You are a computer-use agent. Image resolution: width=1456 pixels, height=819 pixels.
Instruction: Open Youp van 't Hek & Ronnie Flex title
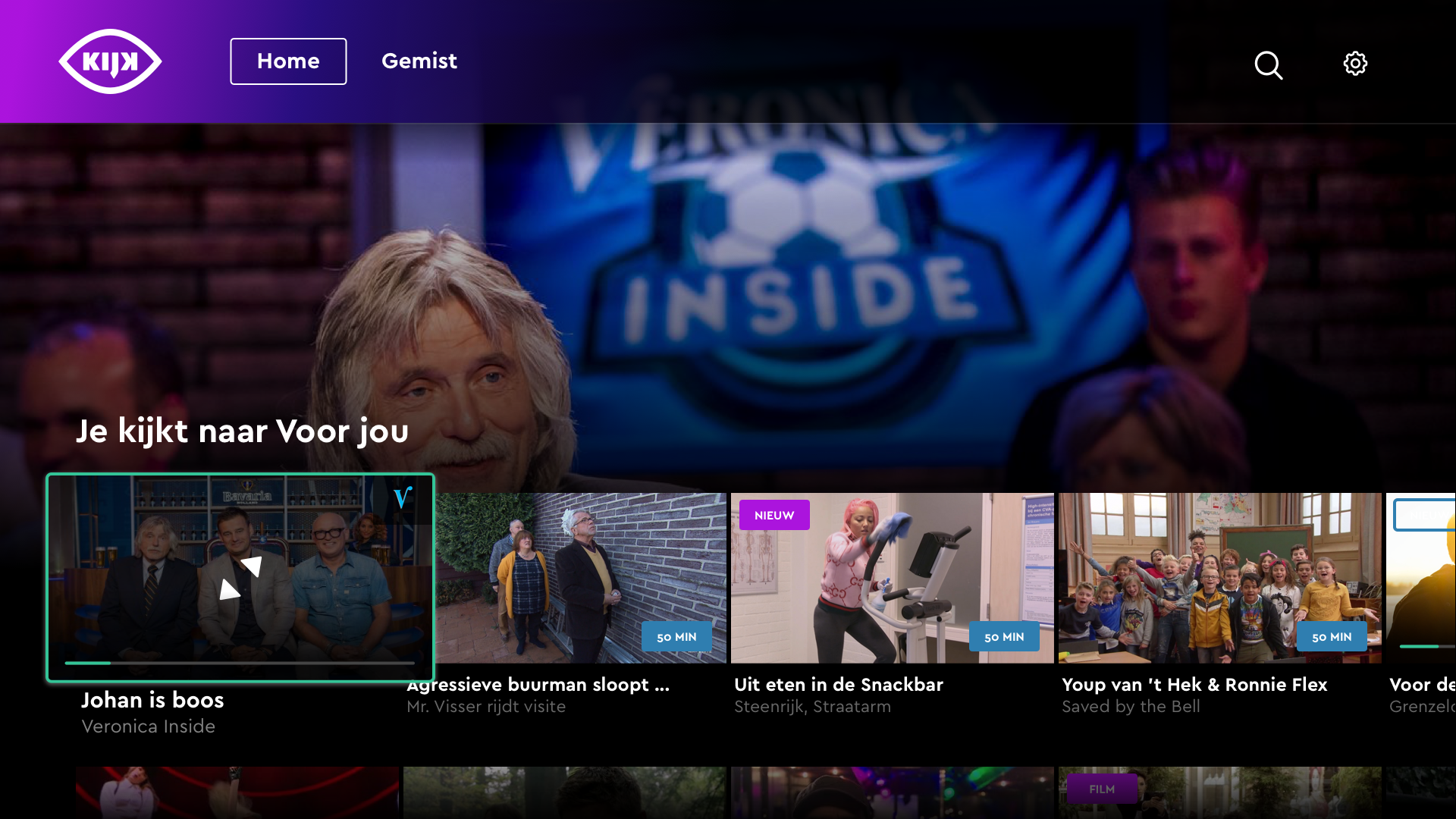(1194, 685)
